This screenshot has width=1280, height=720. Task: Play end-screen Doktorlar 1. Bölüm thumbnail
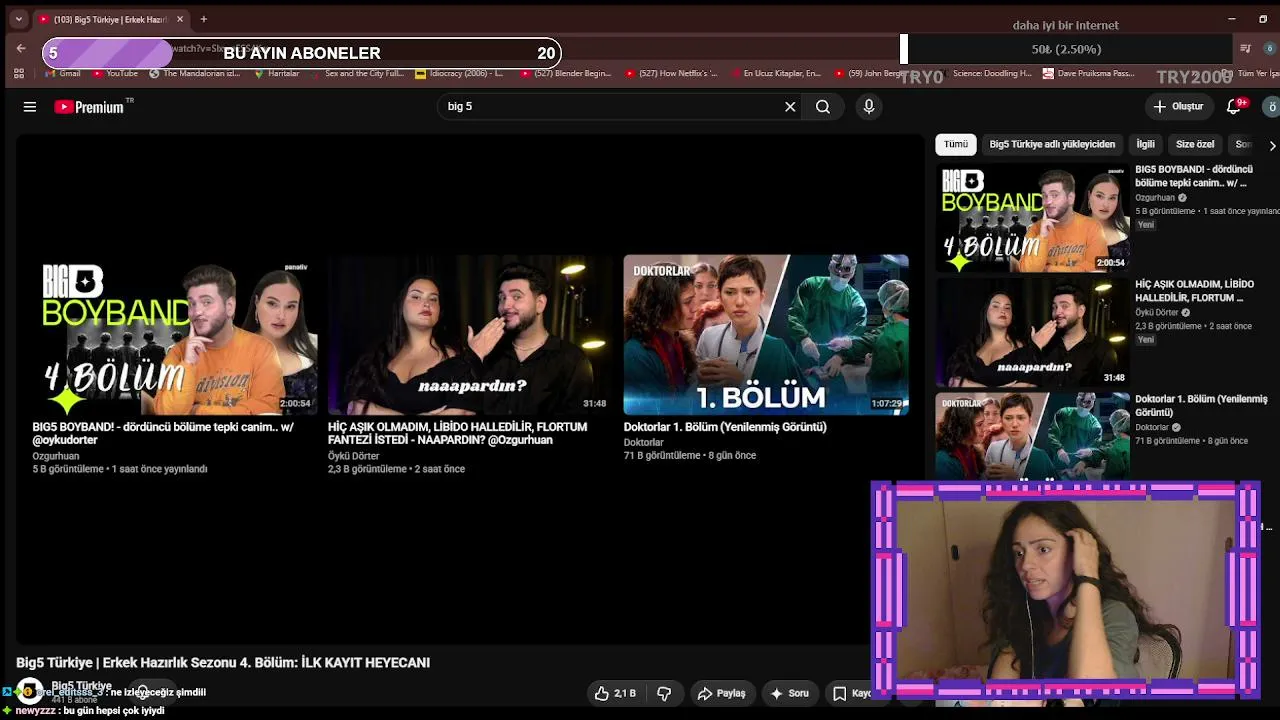click(x=766, y=335)
